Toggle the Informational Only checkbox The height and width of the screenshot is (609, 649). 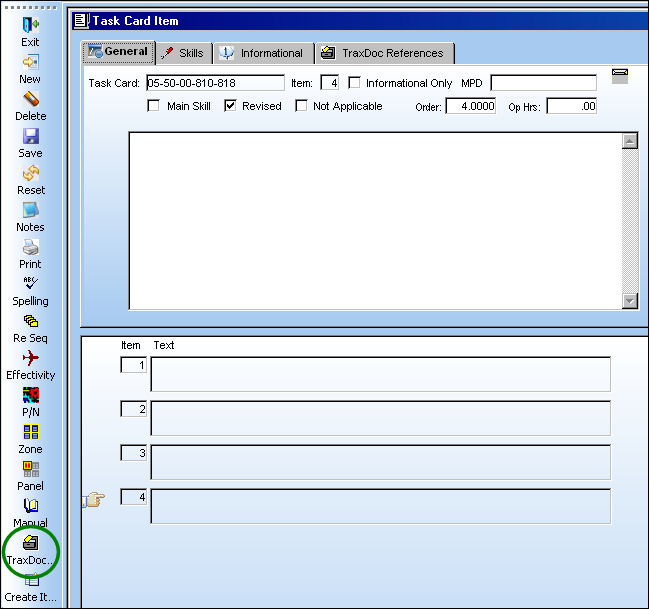tap(354, 83)
